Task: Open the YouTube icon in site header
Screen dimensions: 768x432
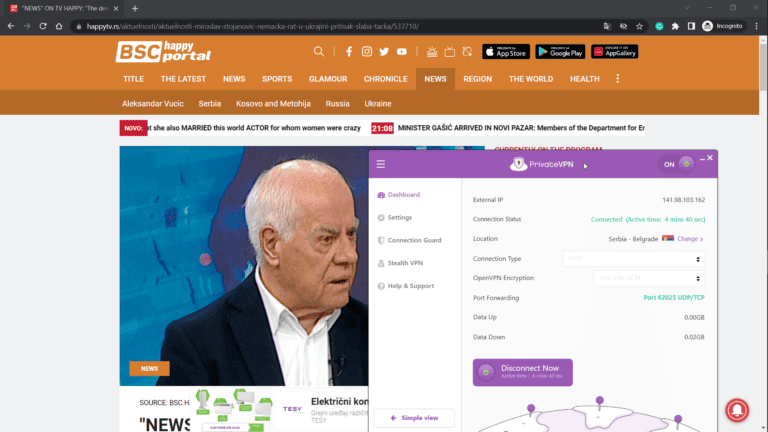Action: point(402,51)
